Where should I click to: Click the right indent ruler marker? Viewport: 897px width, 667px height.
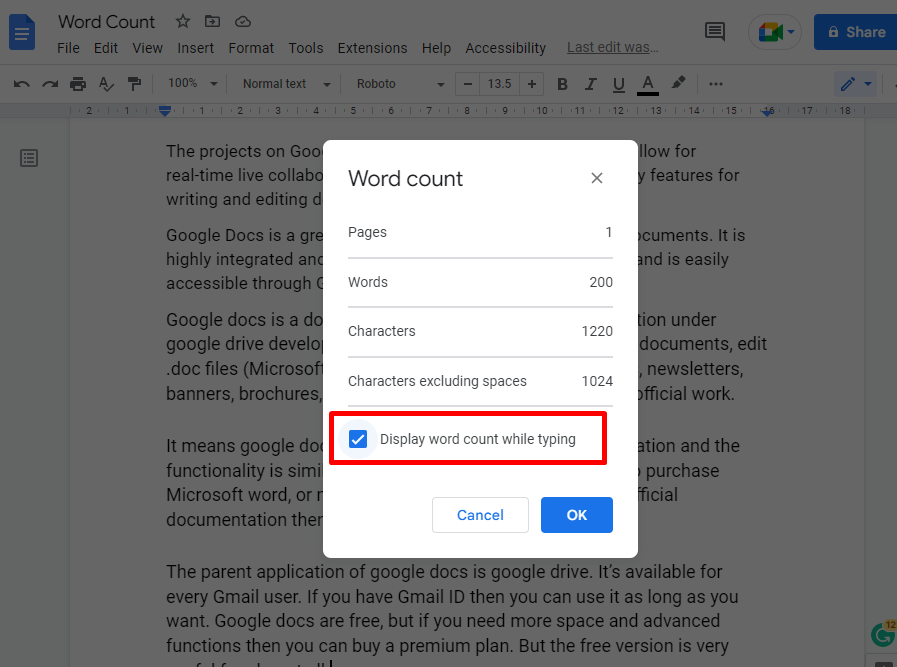point(768,112)
